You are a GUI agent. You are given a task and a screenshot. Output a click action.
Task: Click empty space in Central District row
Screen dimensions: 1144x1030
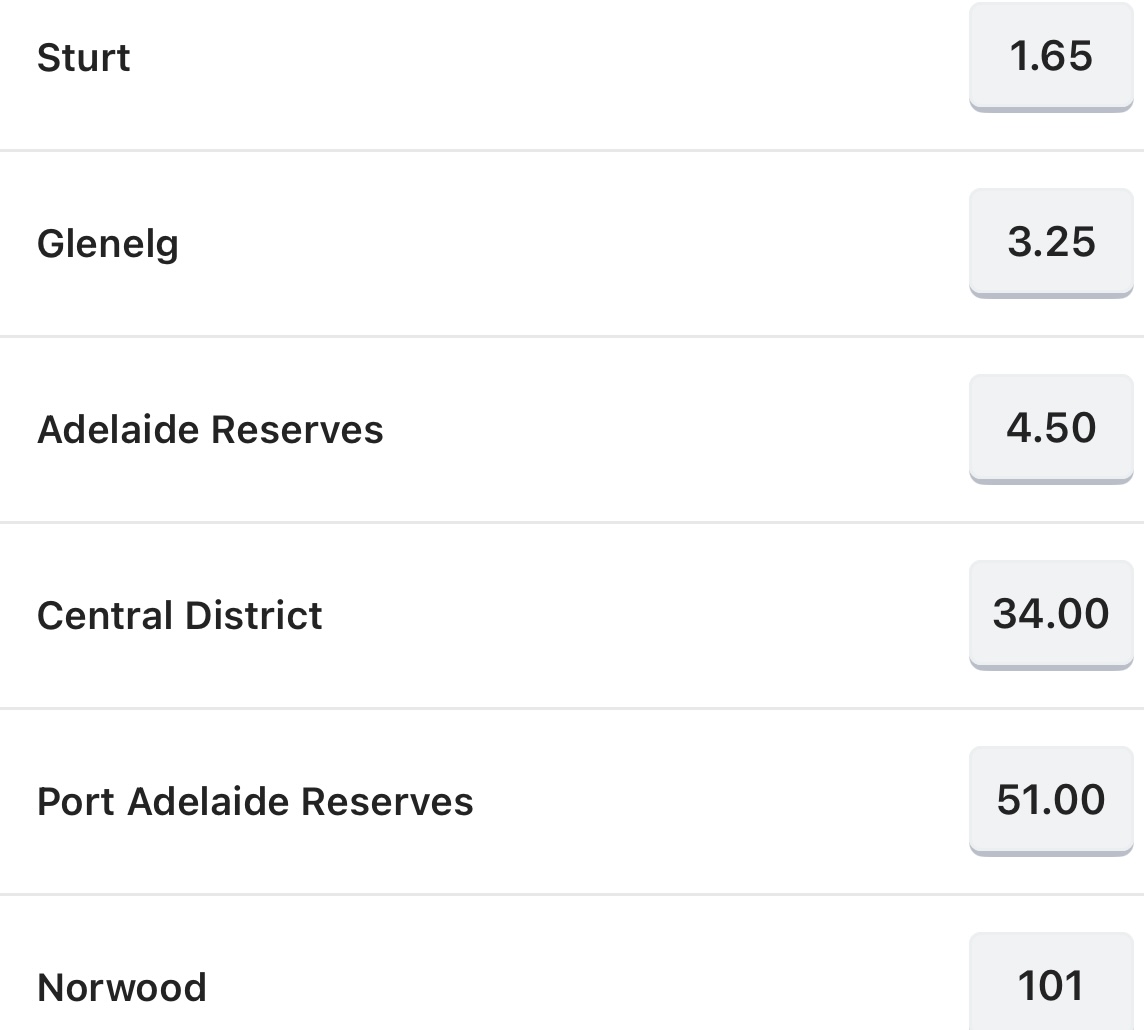(x=642, y=615)
